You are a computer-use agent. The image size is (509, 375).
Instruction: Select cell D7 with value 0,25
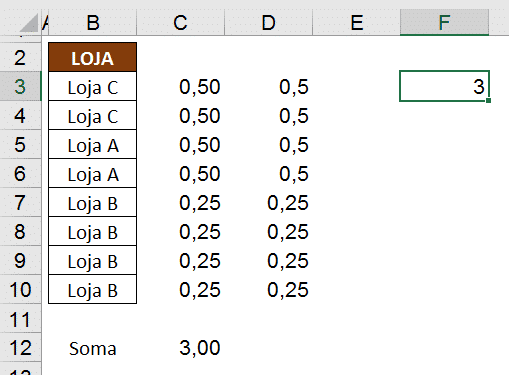pos(268,202)
